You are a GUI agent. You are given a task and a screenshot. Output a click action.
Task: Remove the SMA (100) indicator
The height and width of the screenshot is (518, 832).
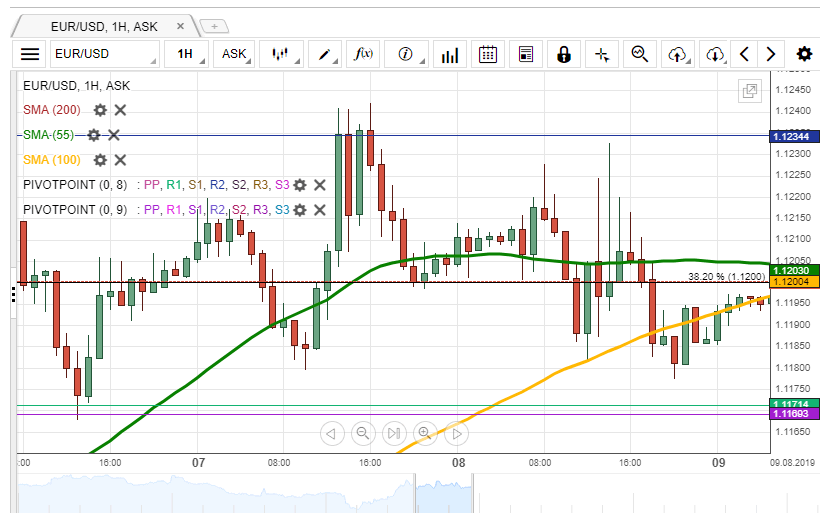click(120, 160)
